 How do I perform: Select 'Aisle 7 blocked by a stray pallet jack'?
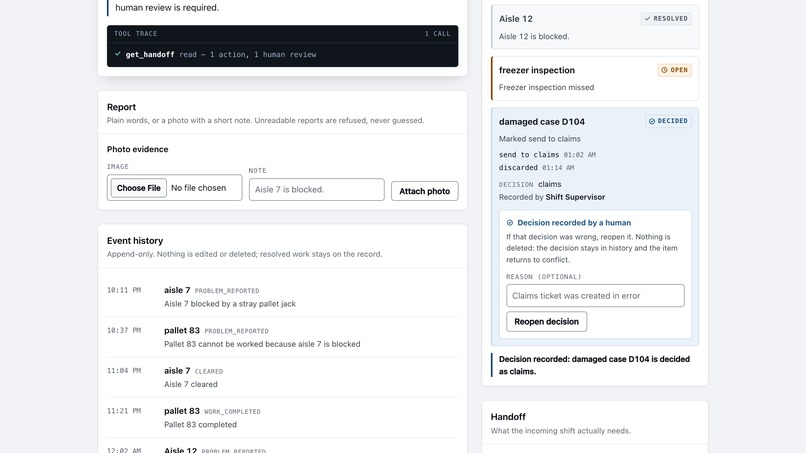point(230,304)
